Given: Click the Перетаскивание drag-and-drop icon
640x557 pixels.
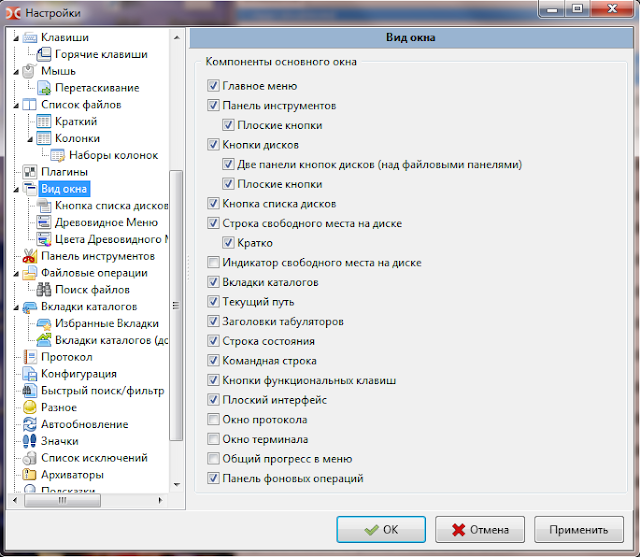Looking at the screenshot, I should click(x=44, y=88).
